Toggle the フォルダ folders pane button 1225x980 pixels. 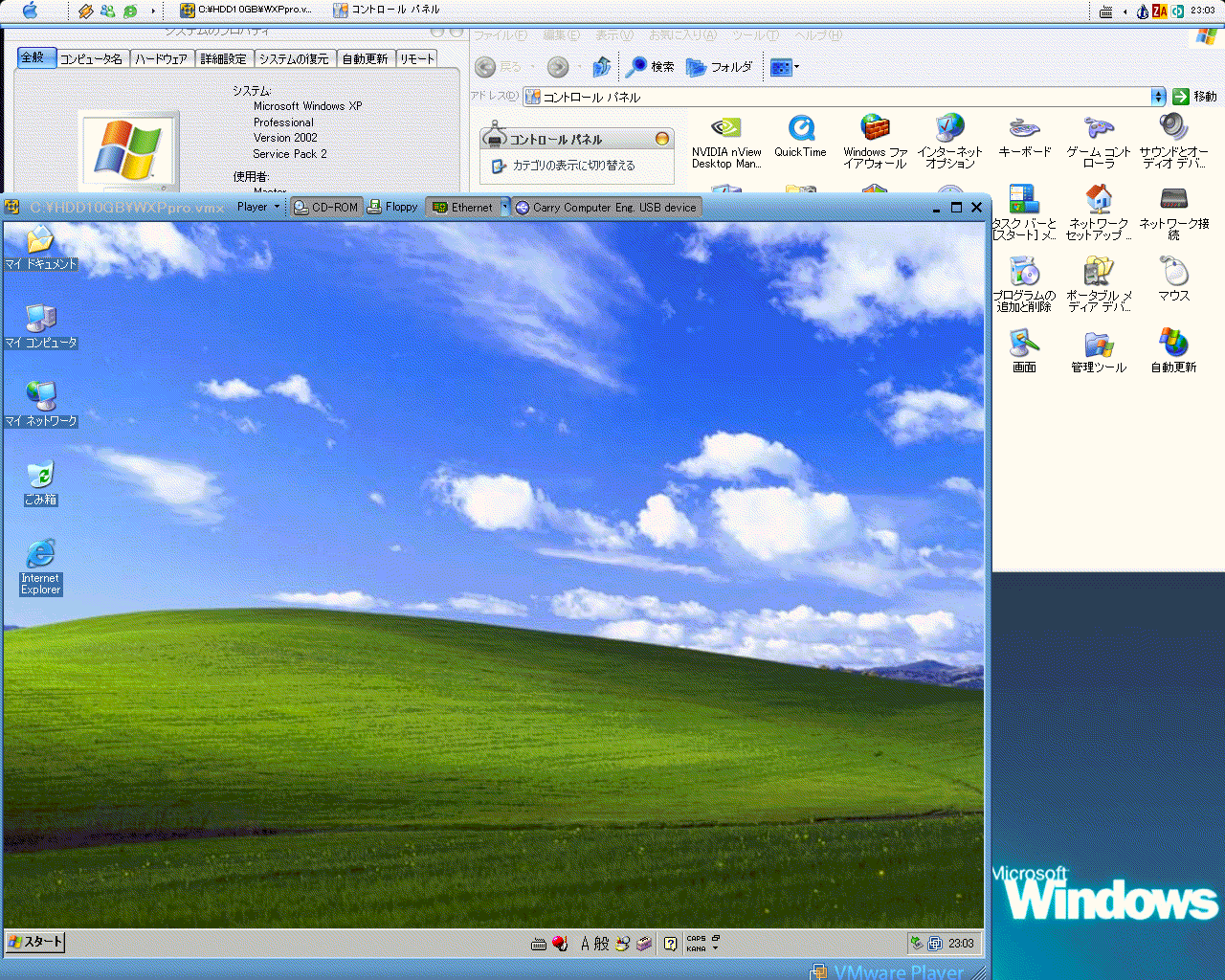[x=720, y=67]
